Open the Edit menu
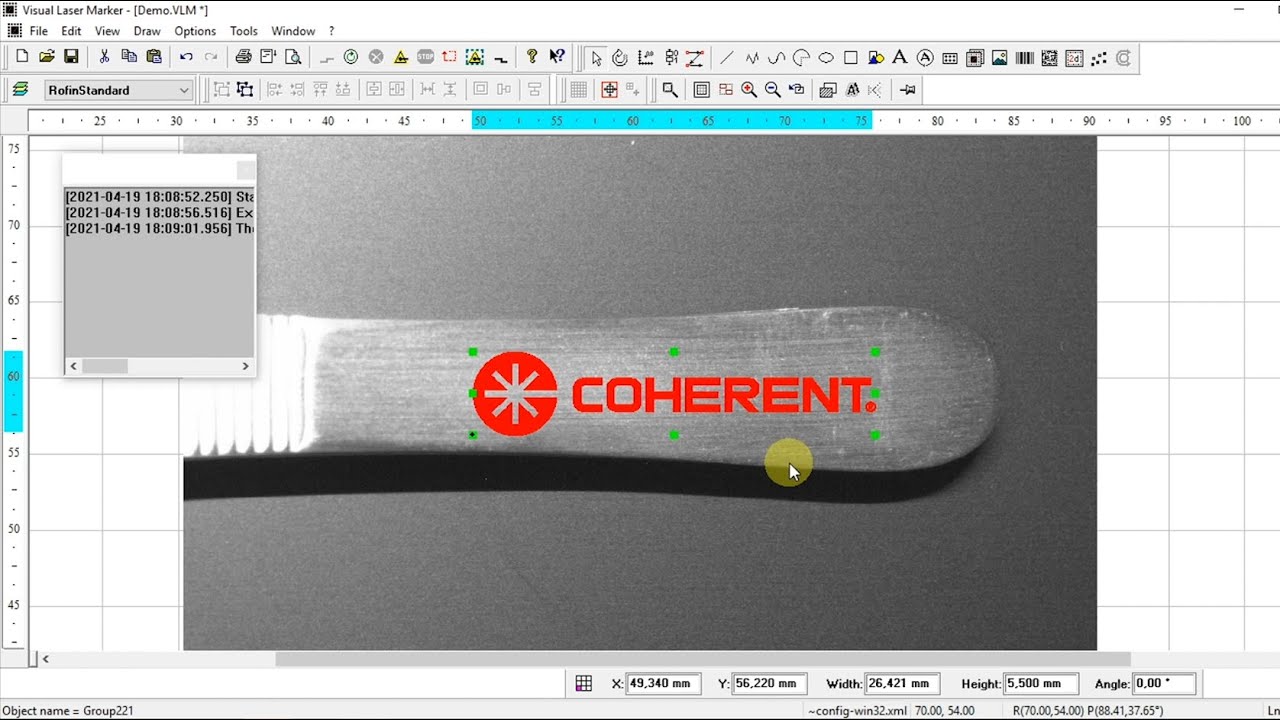 (x=71, y=31)
